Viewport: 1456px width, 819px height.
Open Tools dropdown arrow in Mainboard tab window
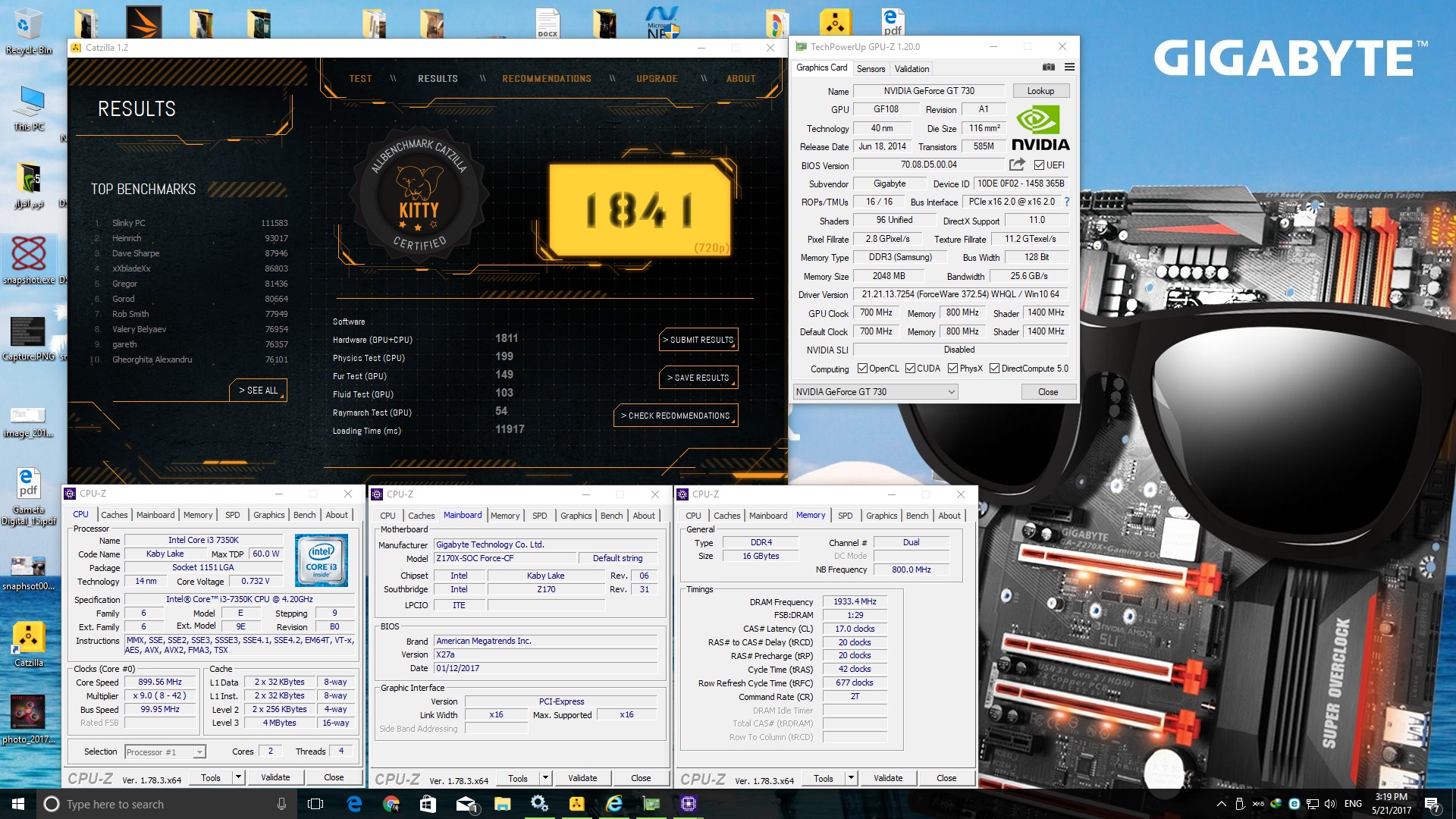pos(545,778)
